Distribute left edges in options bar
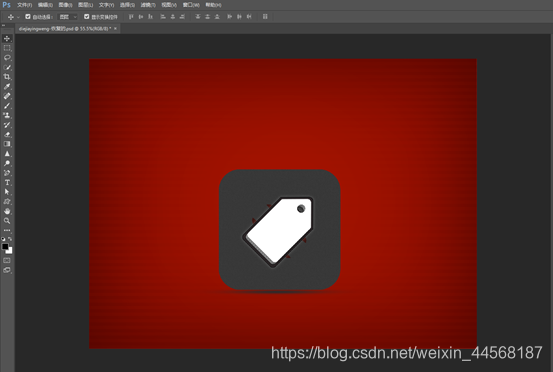This screenshot has width=553, height=372. pyautogui.click(x=230, y=17)
